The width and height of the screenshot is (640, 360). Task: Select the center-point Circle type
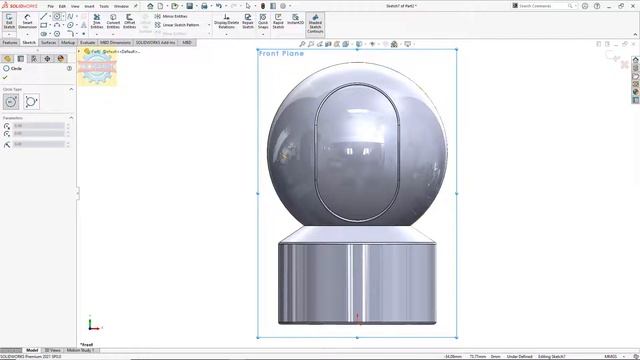(x=11, y=102)
